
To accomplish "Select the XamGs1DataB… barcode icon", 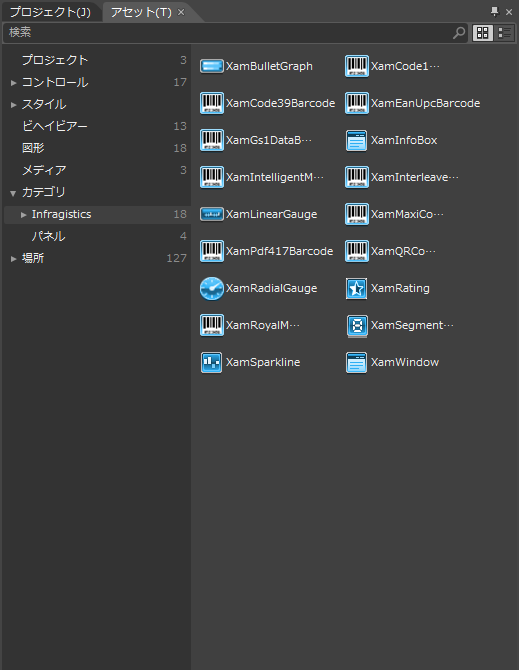I will point(211,140).
